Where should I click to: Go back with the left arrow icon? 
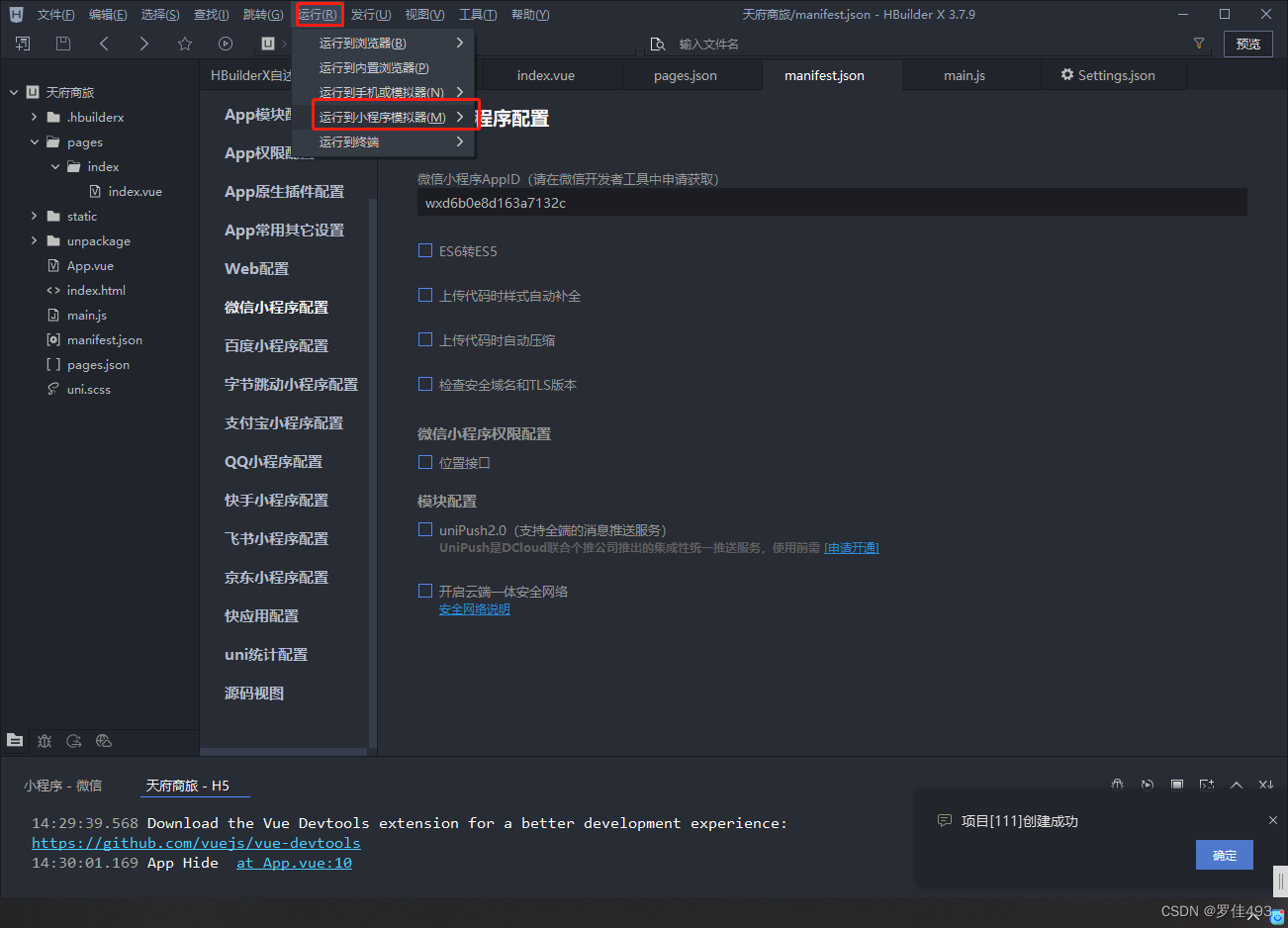point(104,44)
